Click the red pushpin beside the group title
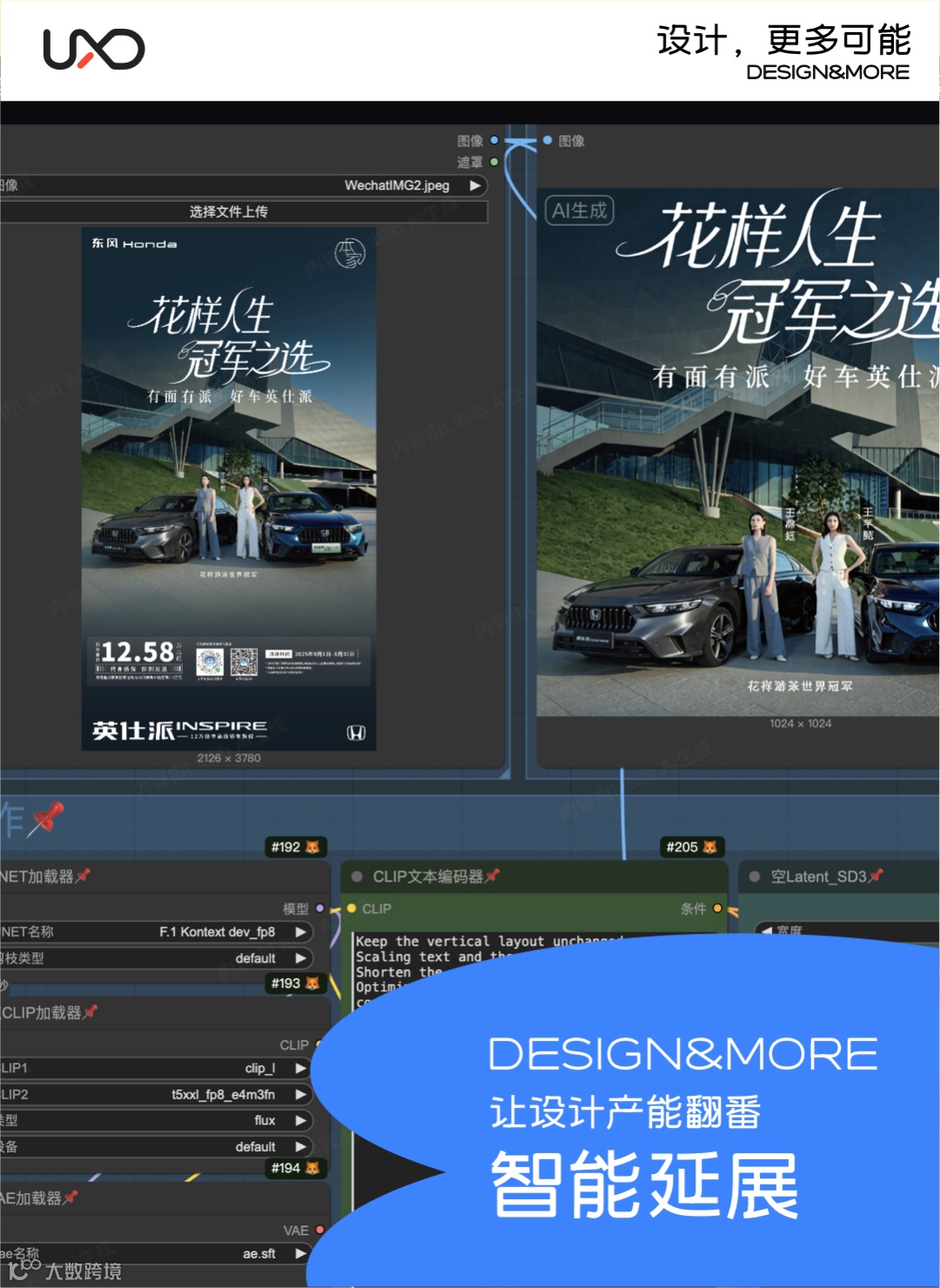940x1288 pixels. (x=46, y=819)
